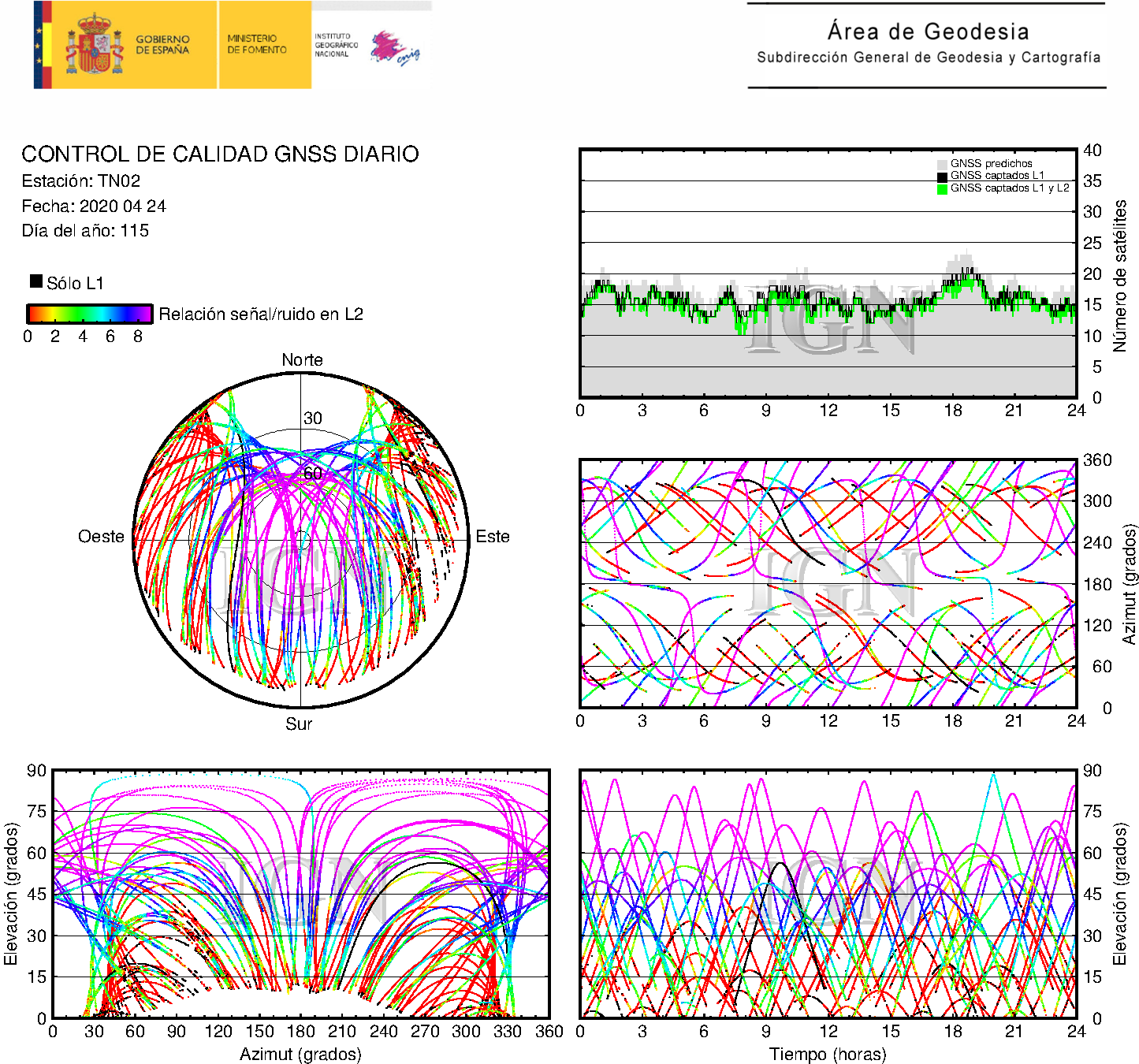The height and width of the screenshot is (1064, 1139).
Task: Click the EU flag stars strip
Action: pos(39,45)
